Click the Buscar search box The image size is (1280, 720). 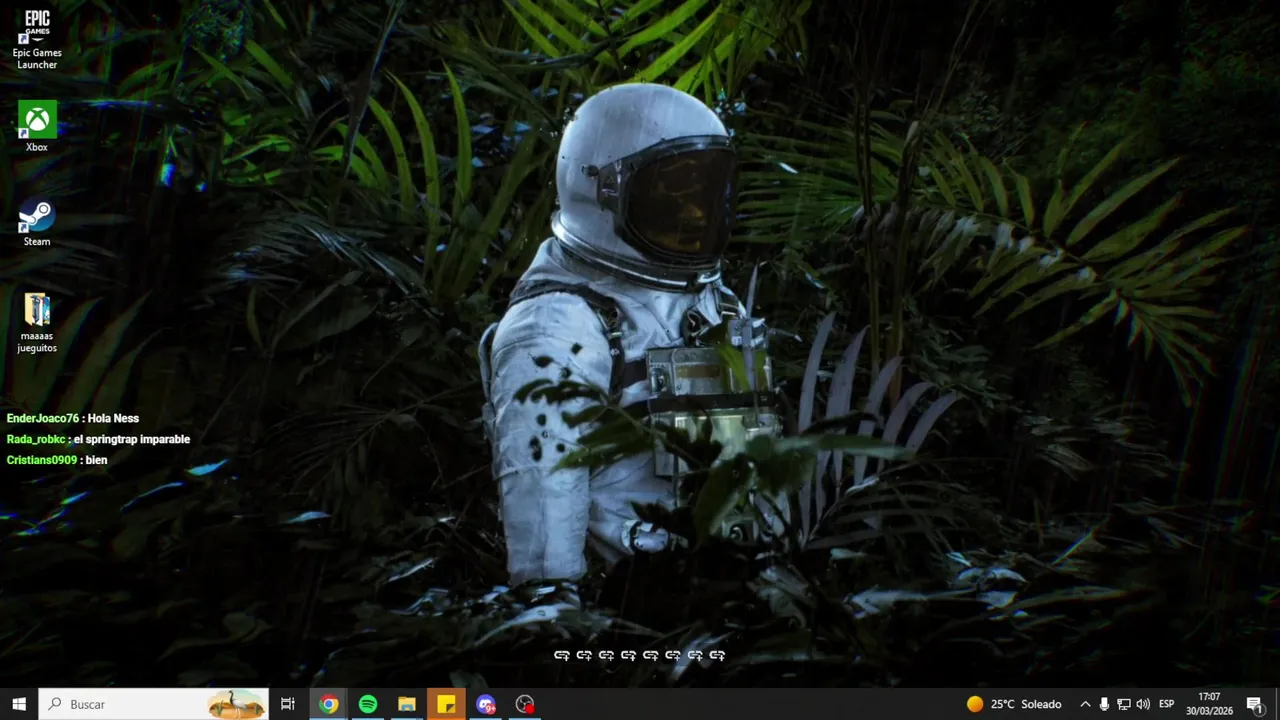154,704
